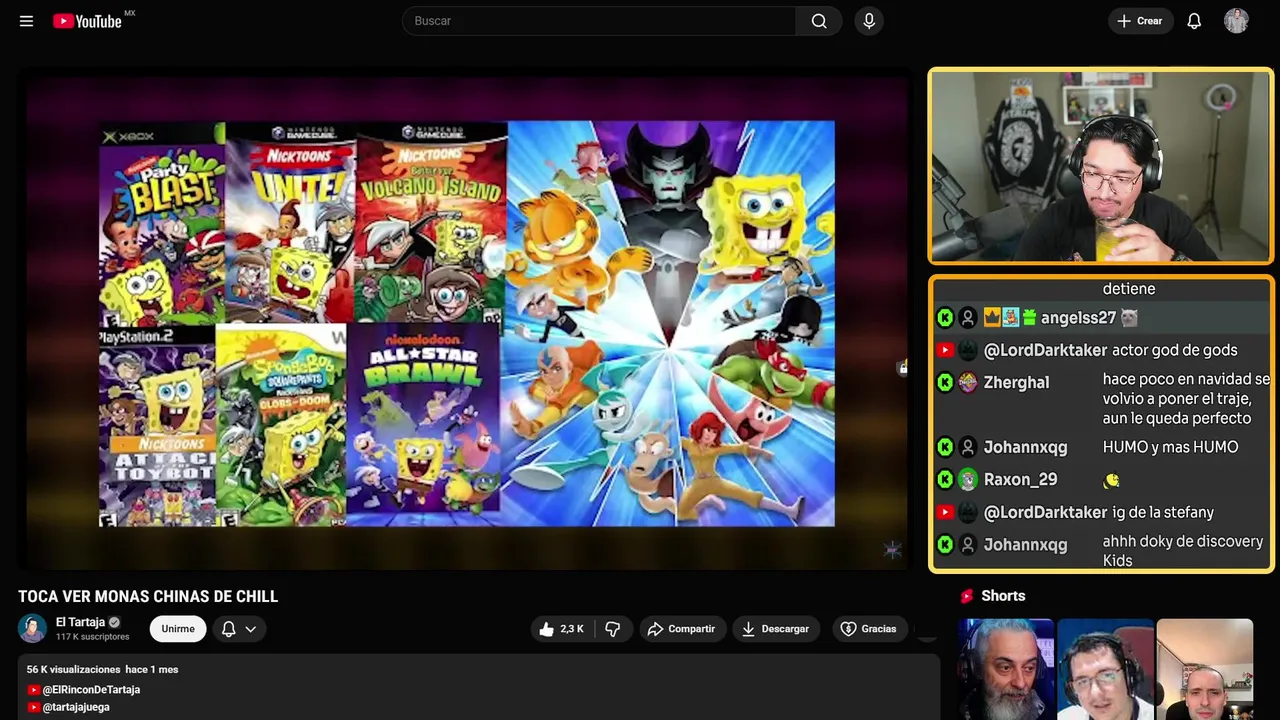Click the Kick icon beside Raxon_29

pyautogui.click(x=945, y=479)
